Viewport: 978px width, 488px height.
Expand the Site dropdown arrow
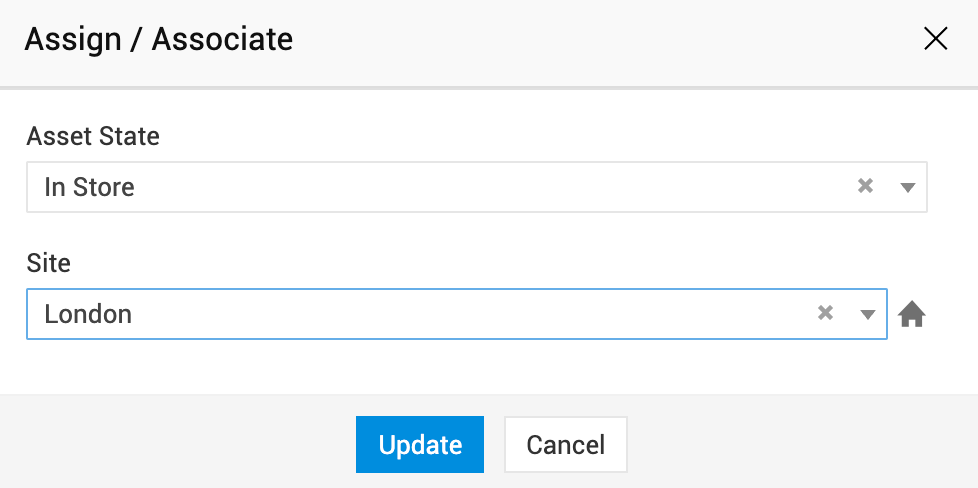(x=867, y=314)
